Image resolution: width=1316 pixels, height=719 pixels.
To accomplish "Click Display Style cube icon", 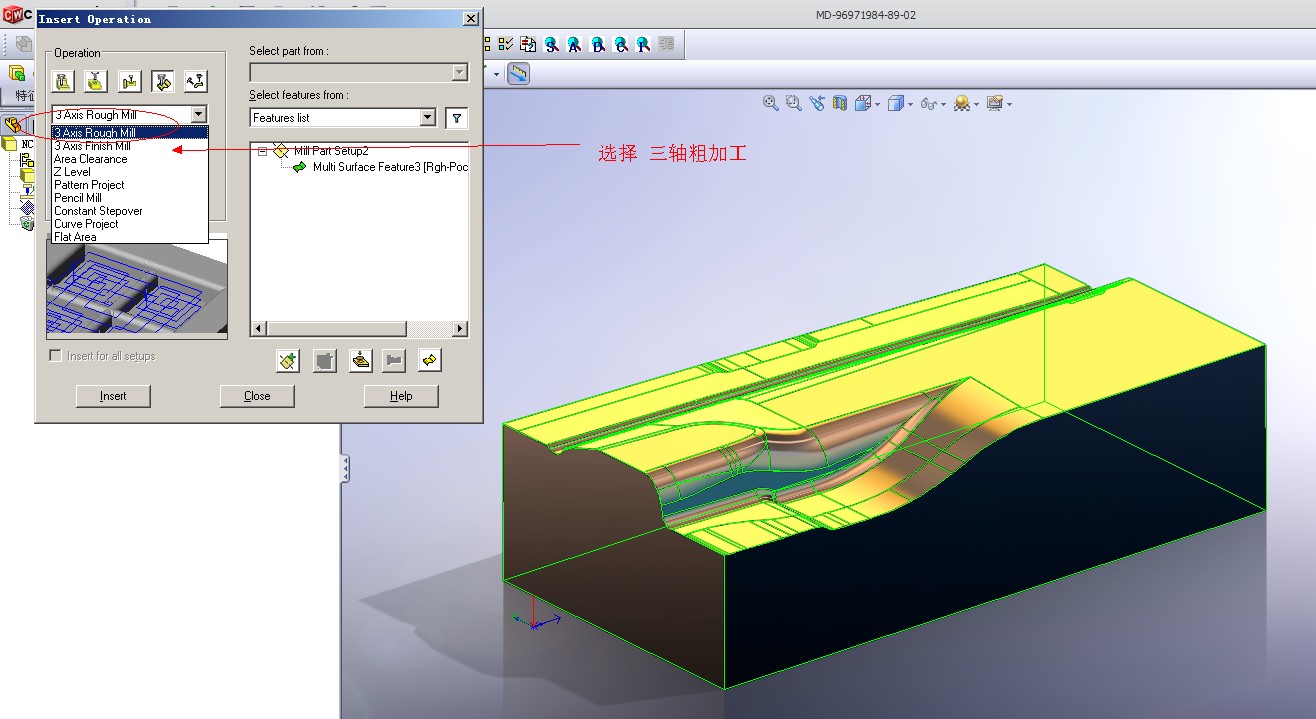I will point(895,103).
